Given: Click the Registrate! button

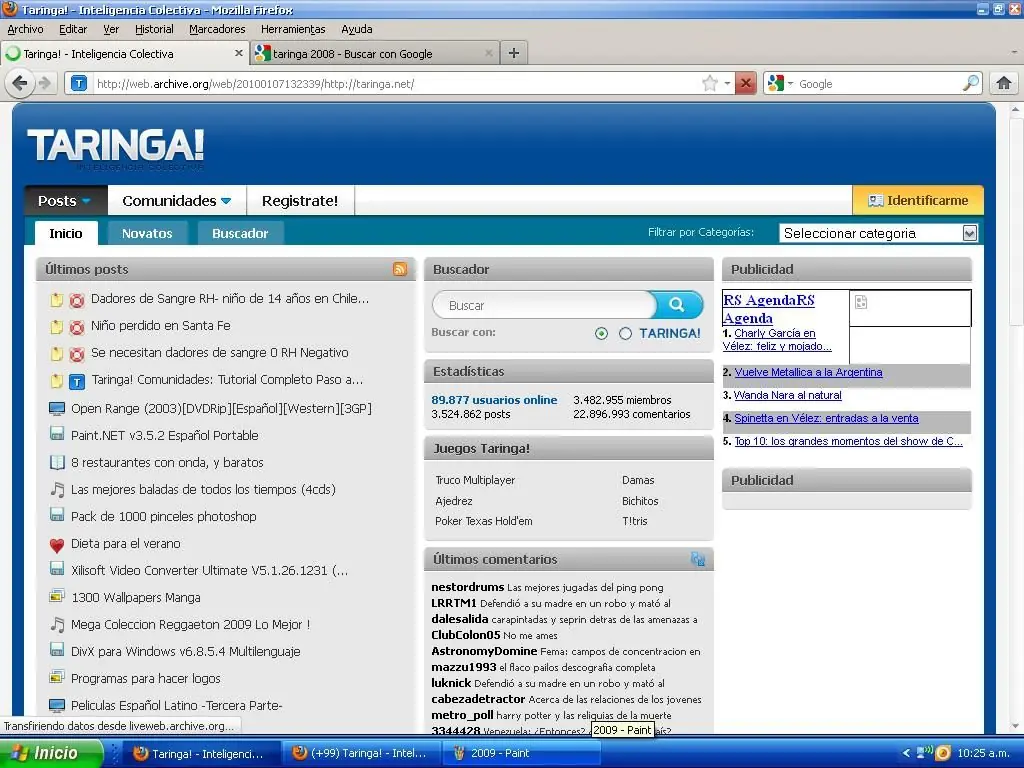Looking at the screenshot, I should pos(300,200).
